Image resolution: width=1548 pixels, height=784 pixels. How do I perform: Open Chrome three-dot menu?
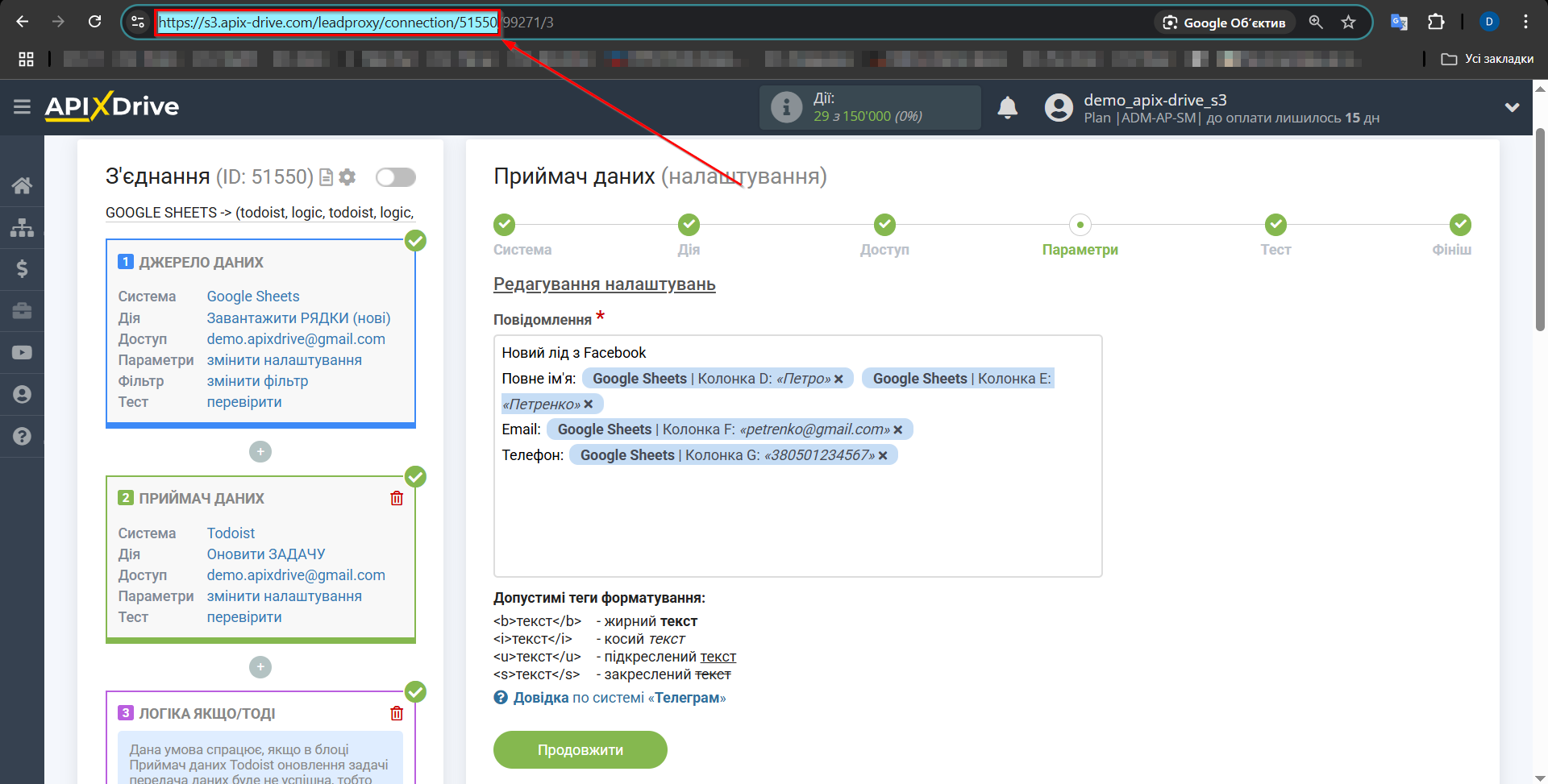[1525, 23]
